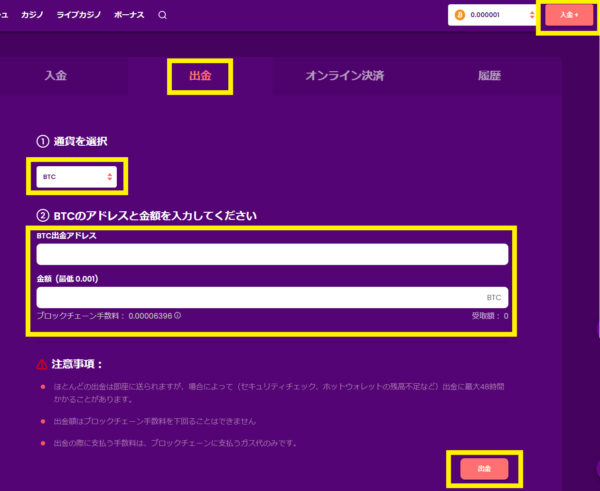Click the blockchain fee info icon
Screen dimensions: 600x491
178,316
